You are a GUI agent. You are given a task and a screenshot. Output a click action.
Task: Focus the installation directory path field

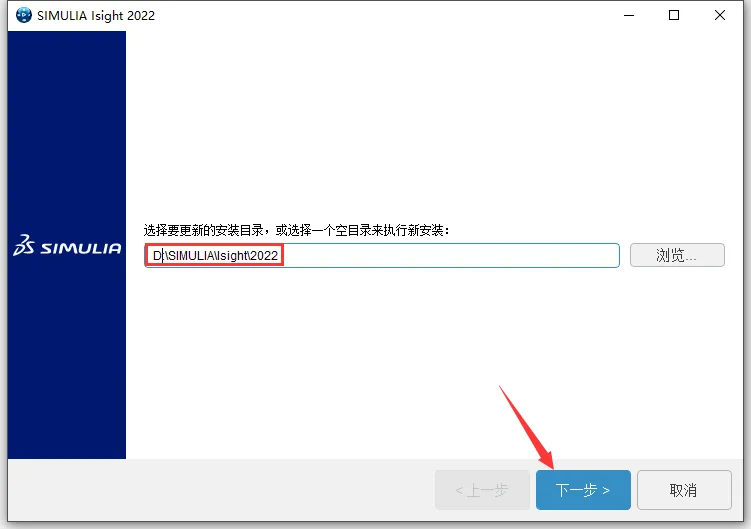382,255
